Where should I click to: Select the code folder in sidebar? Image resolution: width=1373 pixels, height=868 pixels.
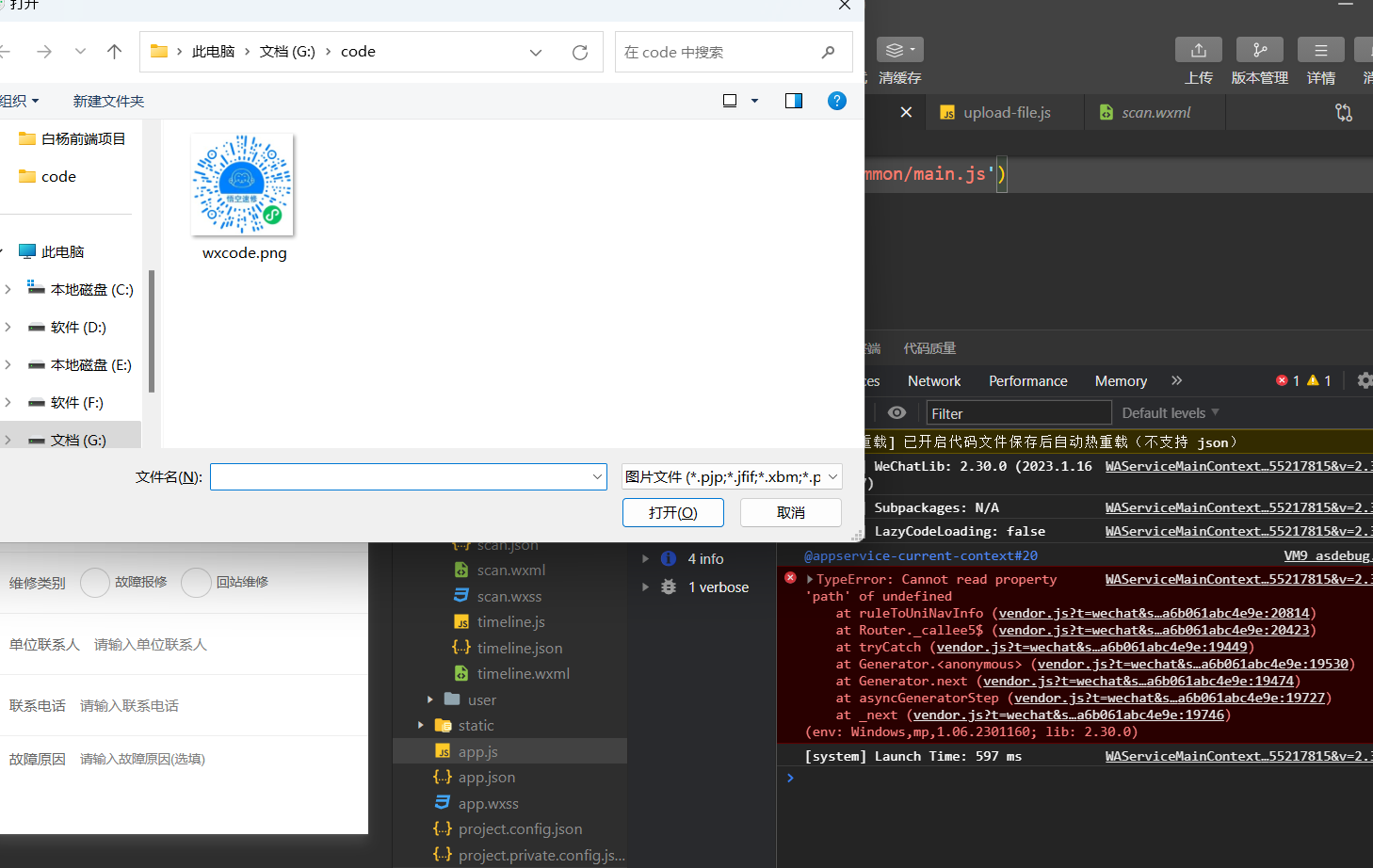coord(48,176)
